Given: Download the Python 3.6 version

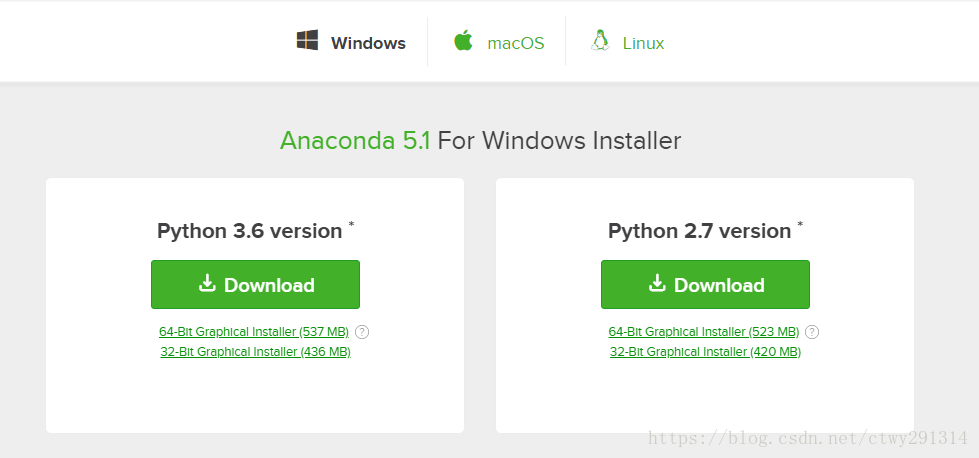Looking at the screenshot, I should pos(255,285).
